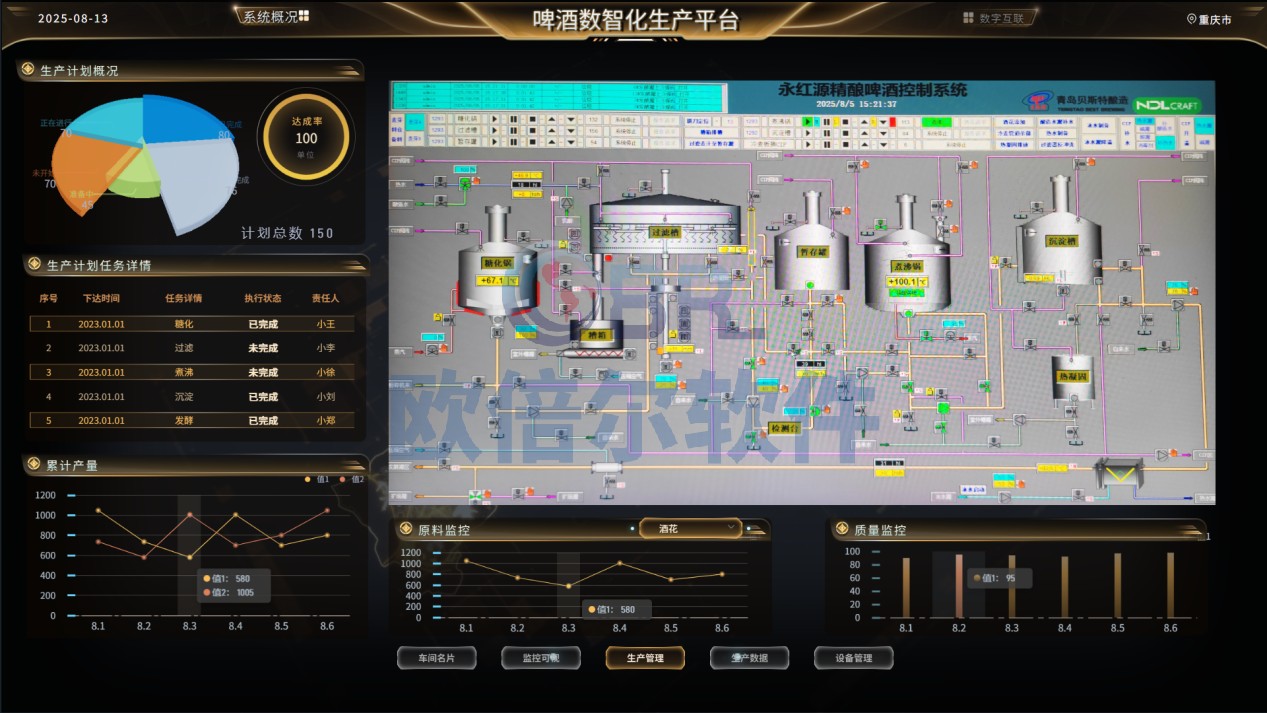Screen dimensions: 1267x713
Task: Click the 达成率 100 circular gauge
Action: [x=306, y=136]
